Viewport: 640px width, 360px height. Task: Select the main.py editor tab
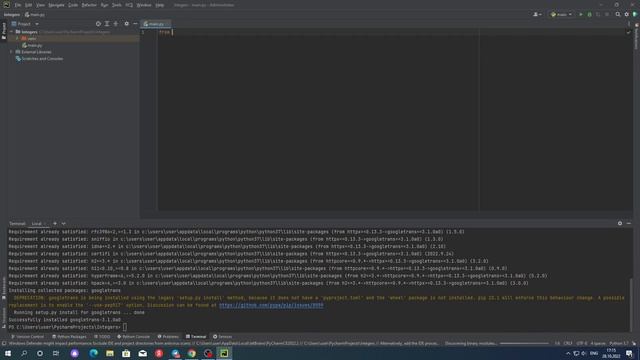156,24
